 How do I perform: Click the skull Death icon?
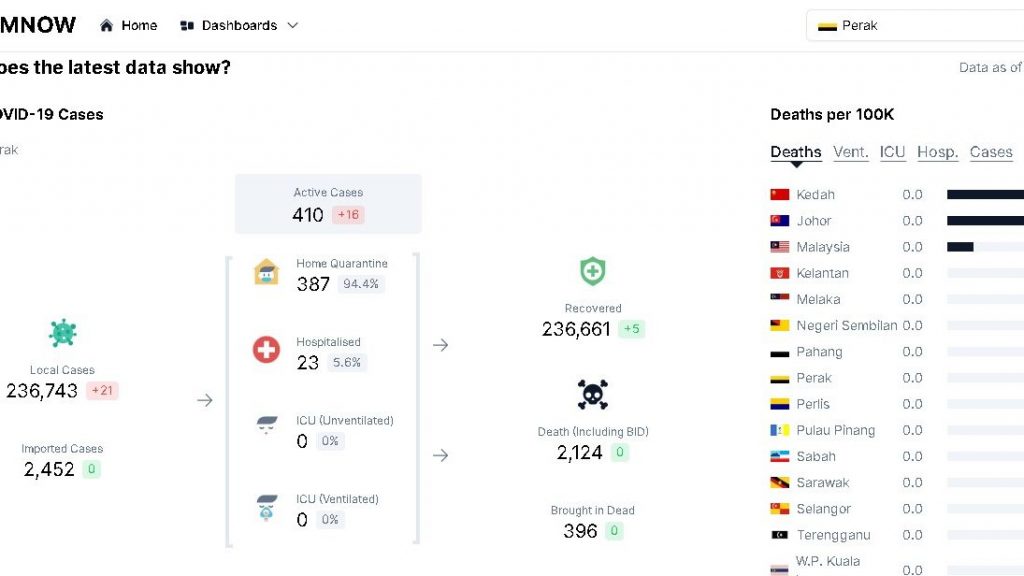[x=593, y=395]
